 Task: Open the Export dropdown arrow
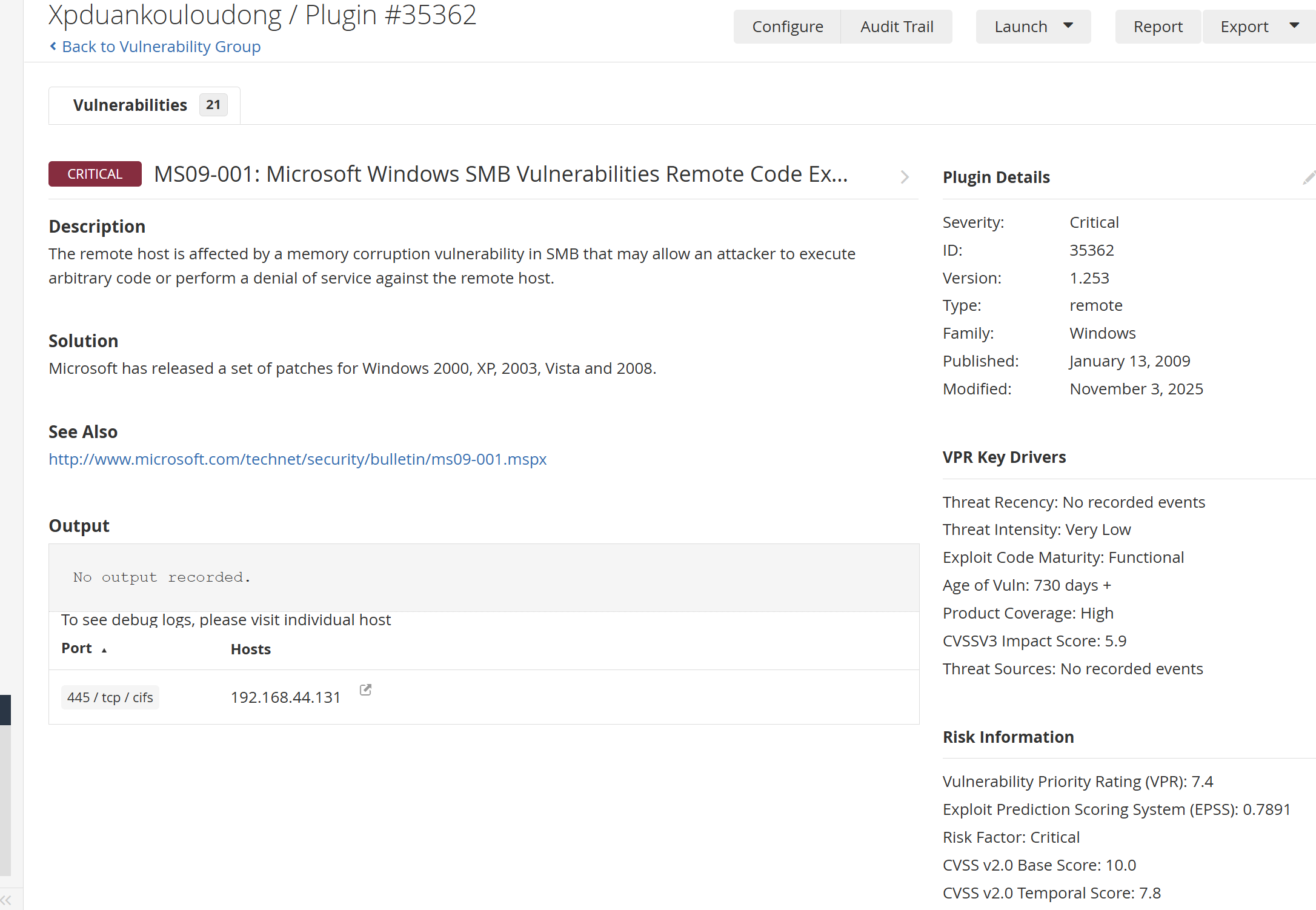click(x=1294, y=26)
